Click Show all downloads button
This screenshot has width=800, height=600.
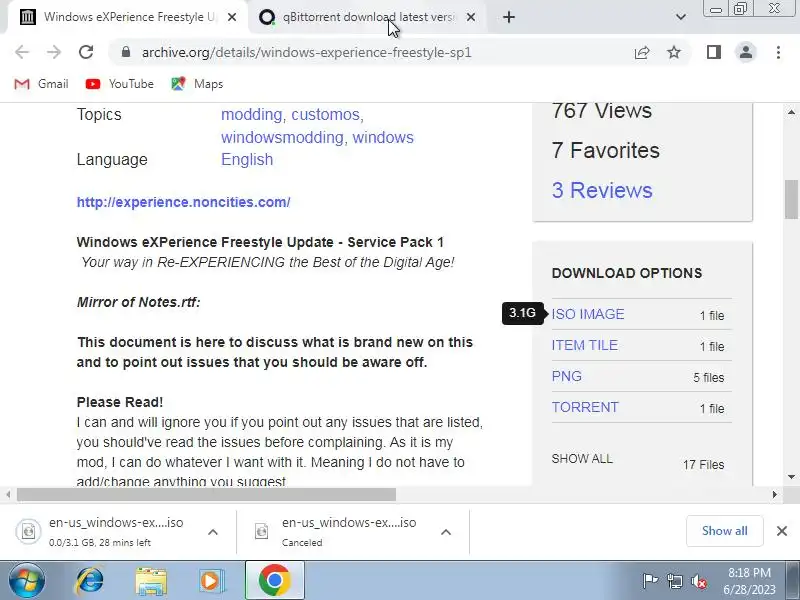click(724, 531)
